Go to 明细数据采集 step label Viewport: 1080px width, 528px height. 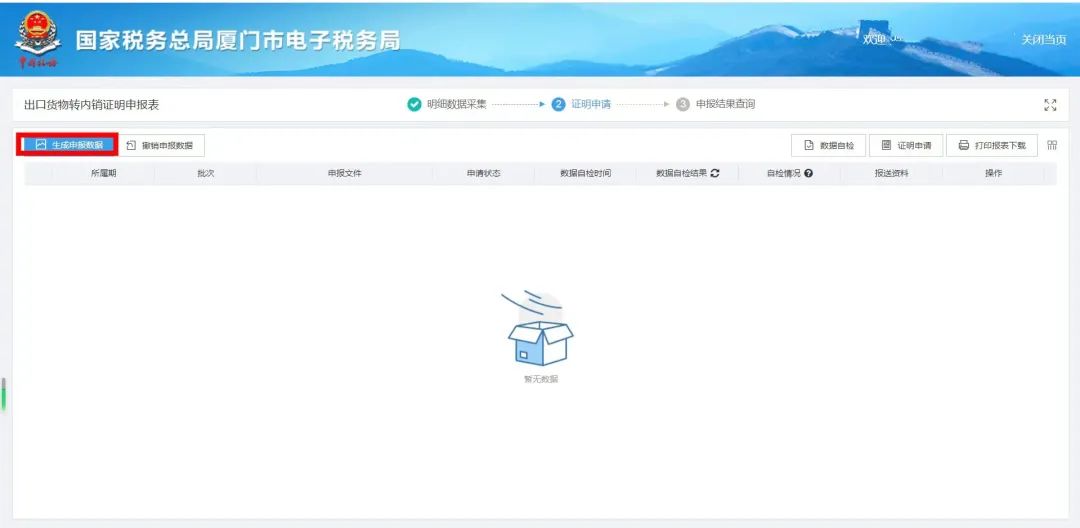point(456,104)
